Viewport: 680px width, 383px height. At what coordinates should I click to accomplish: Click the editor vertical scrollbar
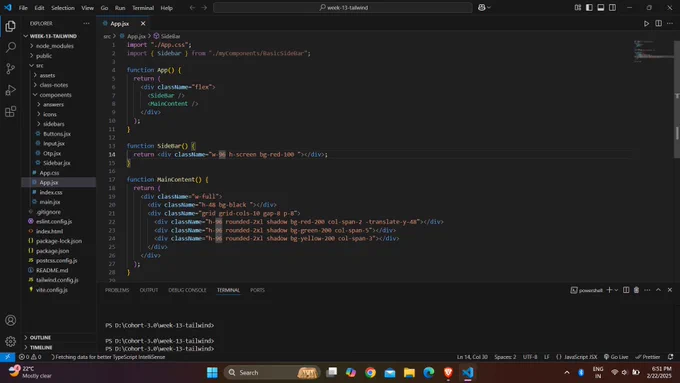click(677, 99)
